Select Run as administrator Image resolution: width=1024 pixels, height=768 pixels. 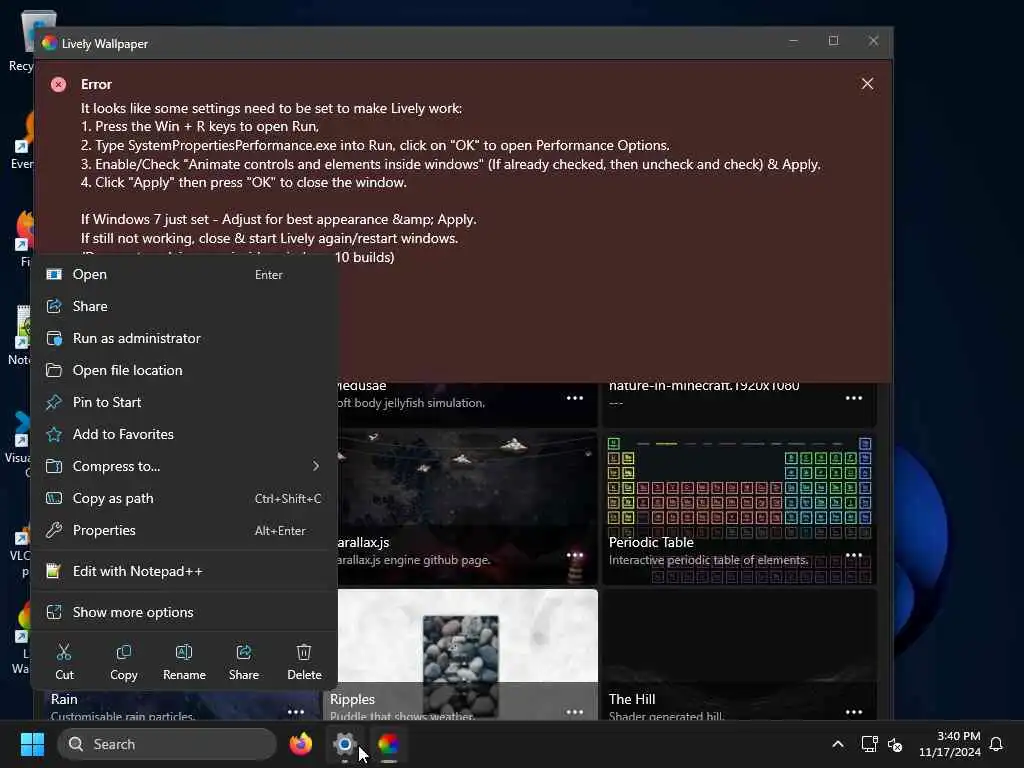(184, 338)
